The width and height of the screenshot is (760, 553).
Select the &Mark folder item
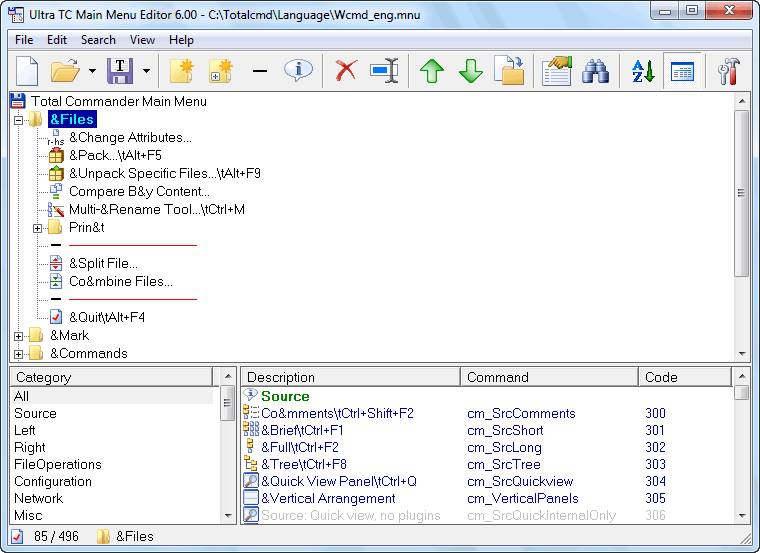(69, 335)
